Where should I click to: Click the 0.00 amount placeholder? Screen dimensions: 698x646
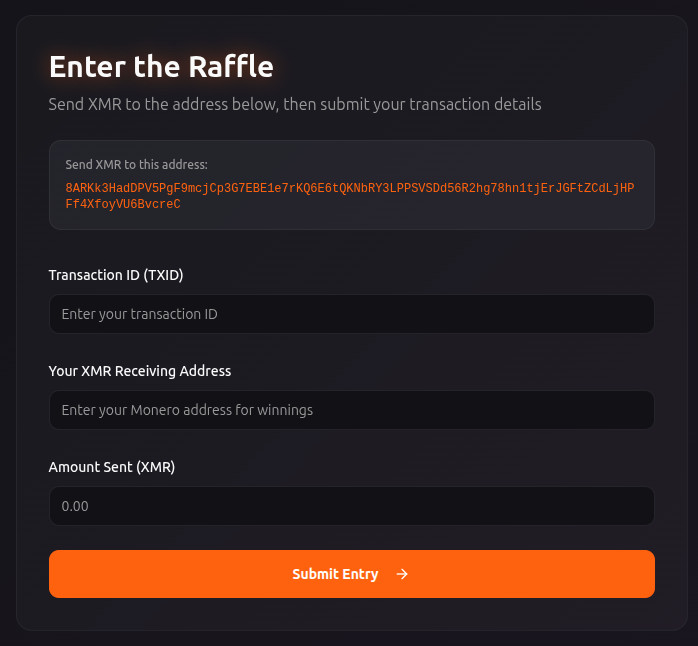[x=75, y=506]
